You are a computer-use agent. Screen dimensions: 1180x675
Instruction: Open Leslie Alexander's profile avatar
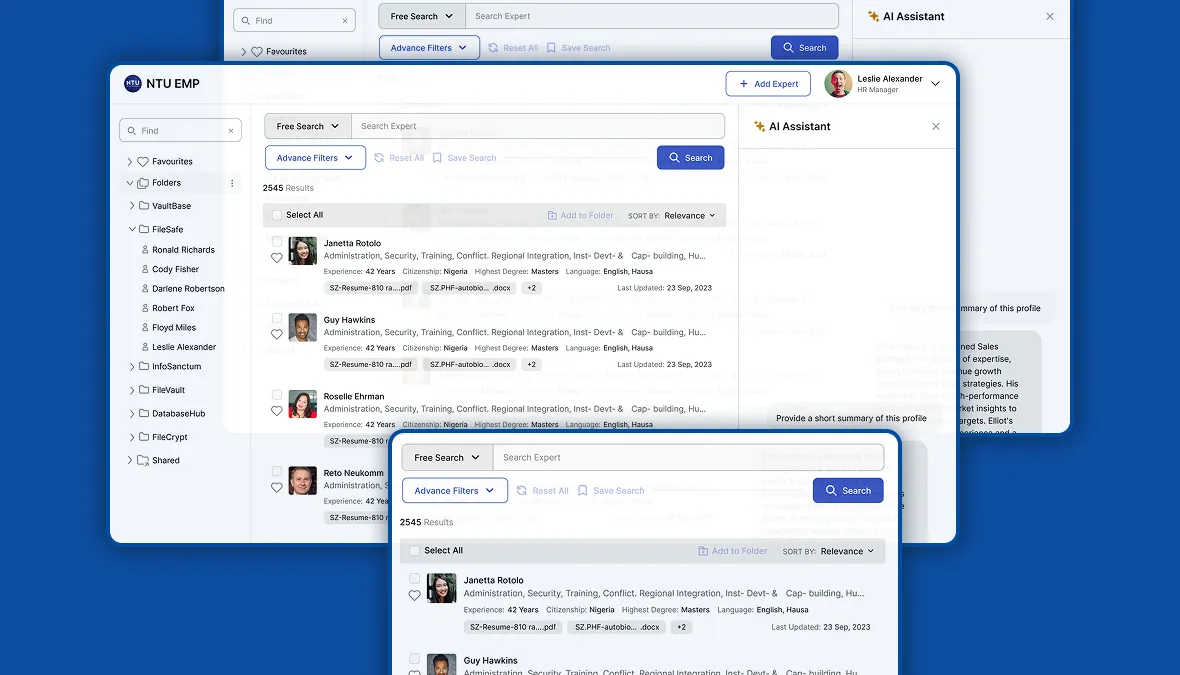tap(838, 84)
